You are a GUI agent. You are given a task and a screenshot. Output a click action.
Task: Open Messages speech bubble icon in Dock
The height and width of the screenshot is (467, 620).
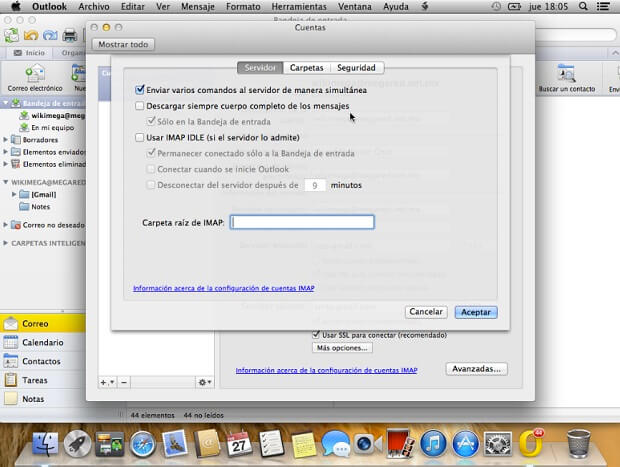336,444
